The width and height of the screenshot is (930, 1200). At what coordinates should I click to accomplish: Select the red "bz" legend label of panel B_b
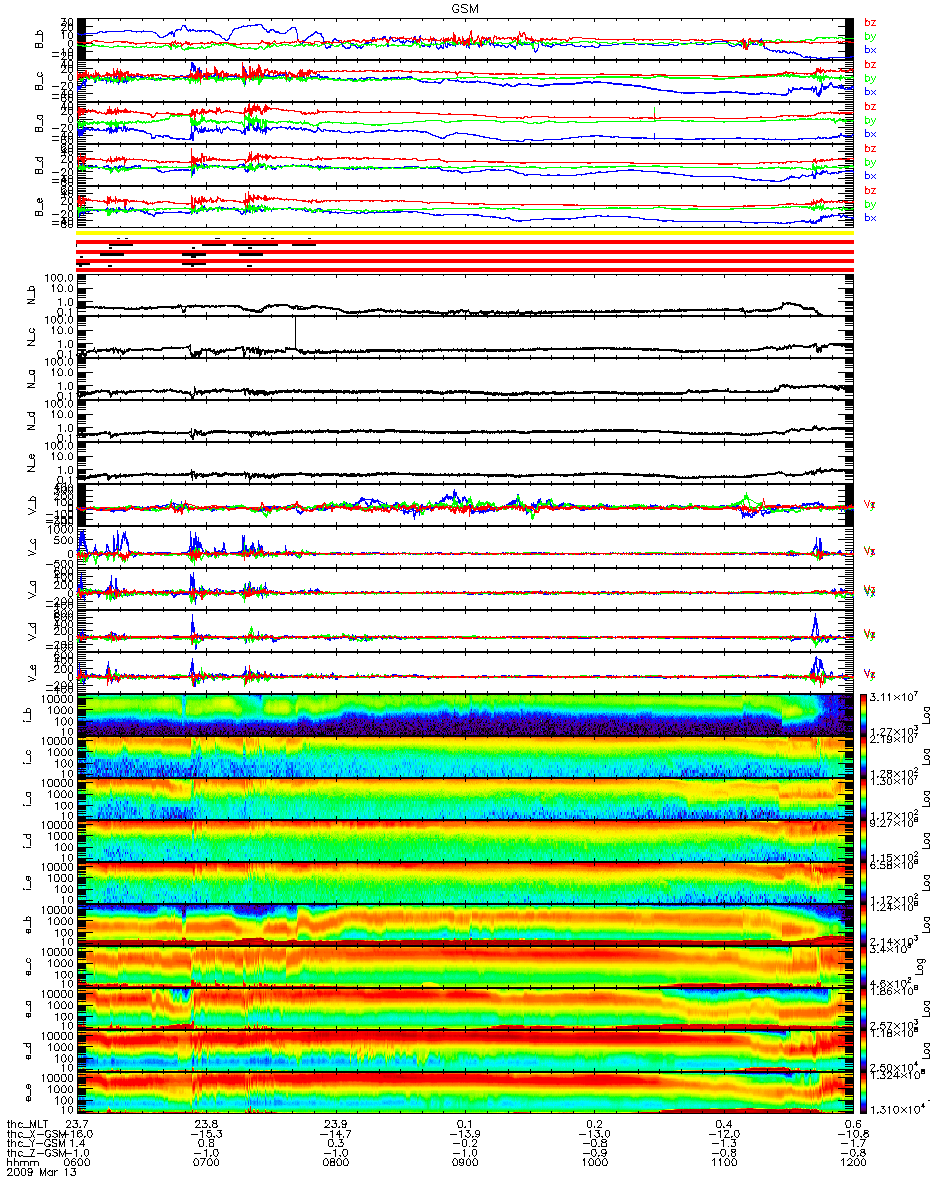point(870,22)
